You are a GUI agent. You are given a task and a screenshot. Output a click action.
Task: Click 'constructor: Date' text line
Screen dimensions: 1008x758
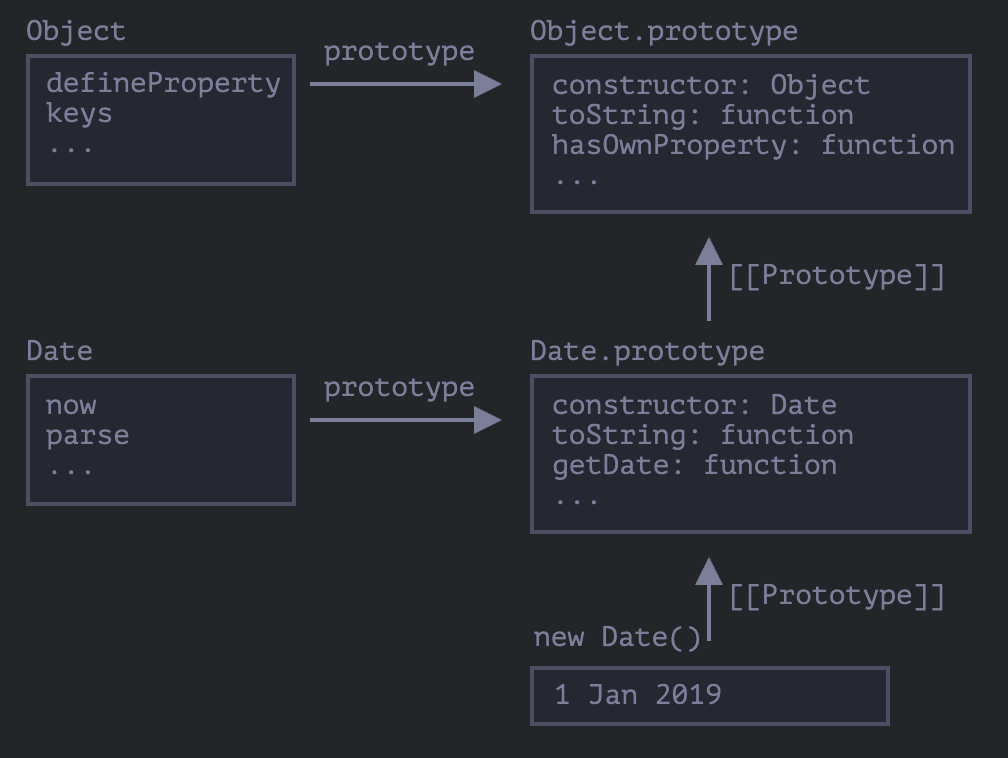click(694, 405)
